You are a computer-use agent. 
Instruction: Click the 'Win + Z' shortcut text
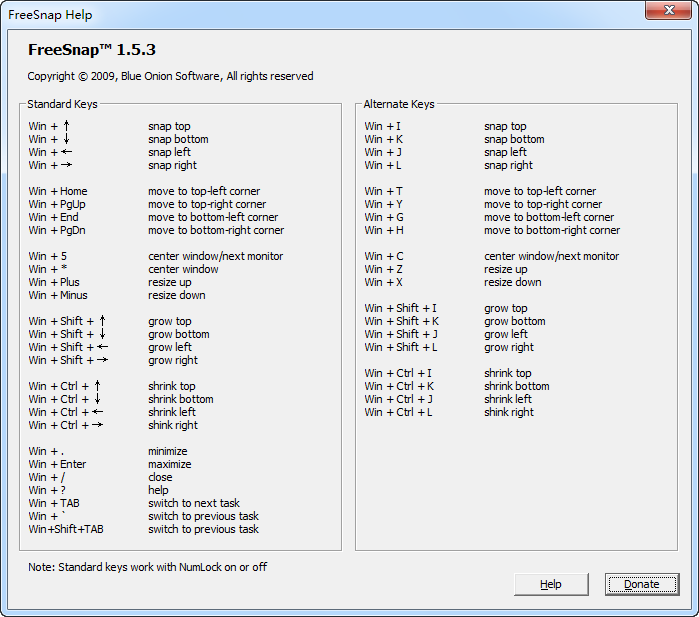coord(383,269)
